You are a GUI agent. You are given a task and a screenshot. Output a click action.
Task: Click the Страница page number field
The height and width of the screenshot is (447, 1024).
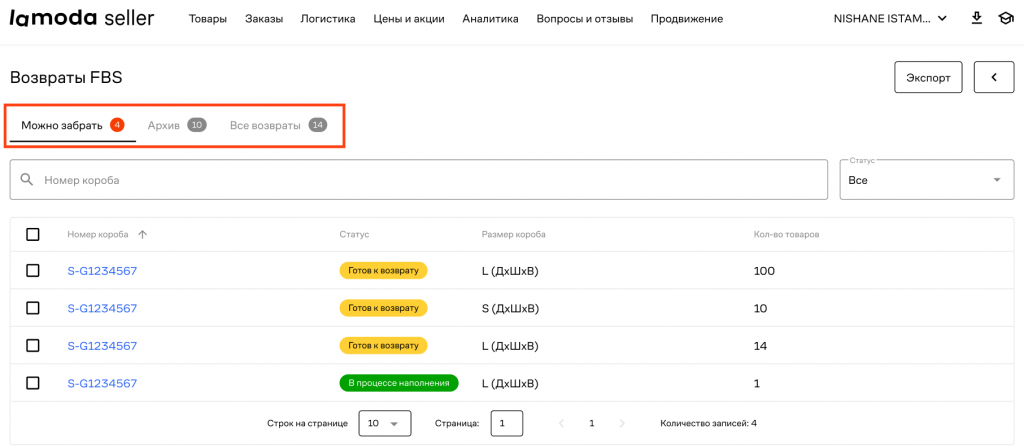point(506,423)
